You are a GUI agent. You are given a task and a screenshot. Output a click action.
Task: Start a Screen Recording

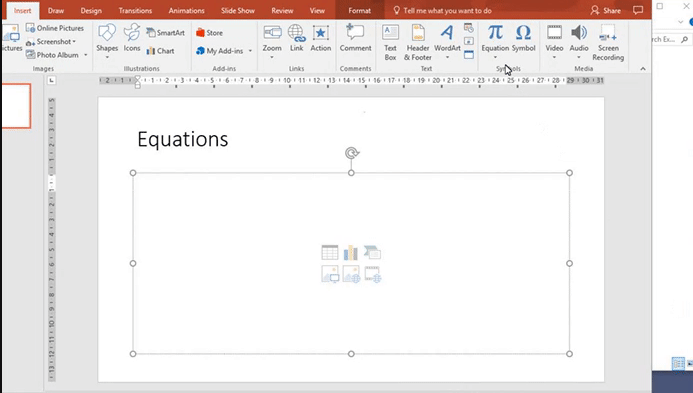pyautogui.click(x=608, y=42)
